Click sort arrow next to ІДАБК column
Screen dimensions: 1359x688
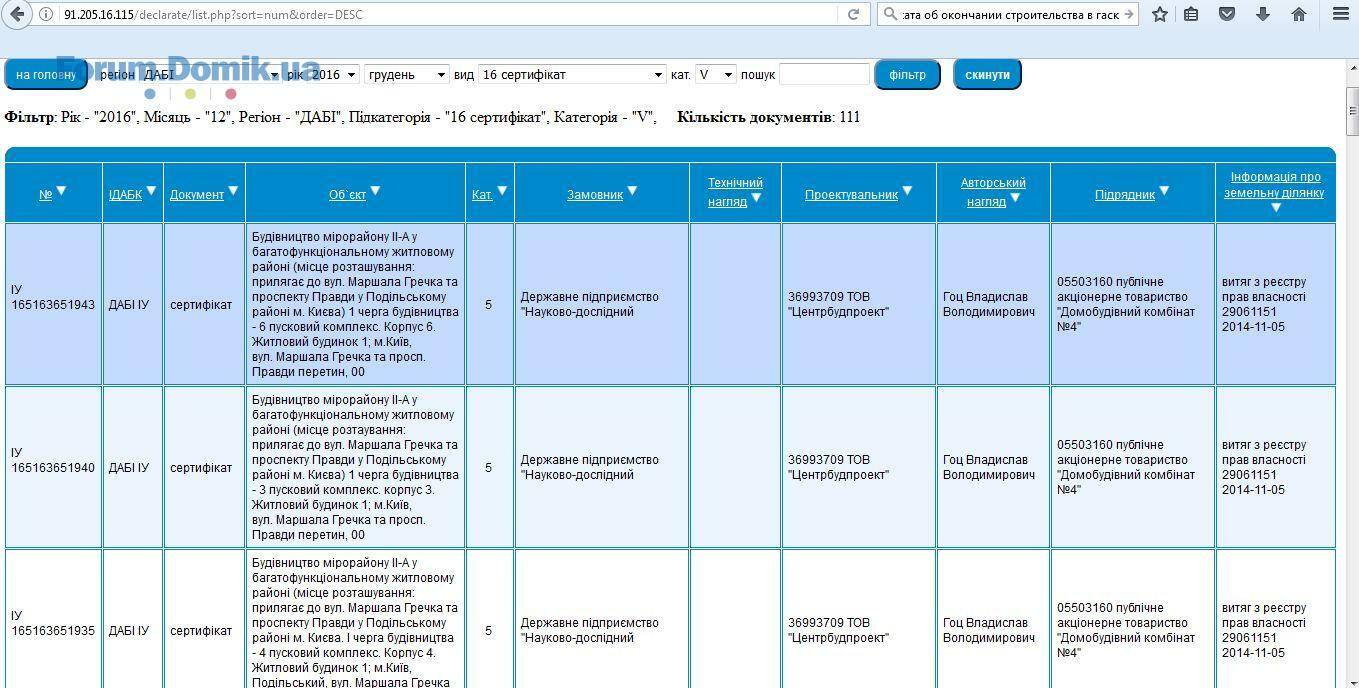151,190
